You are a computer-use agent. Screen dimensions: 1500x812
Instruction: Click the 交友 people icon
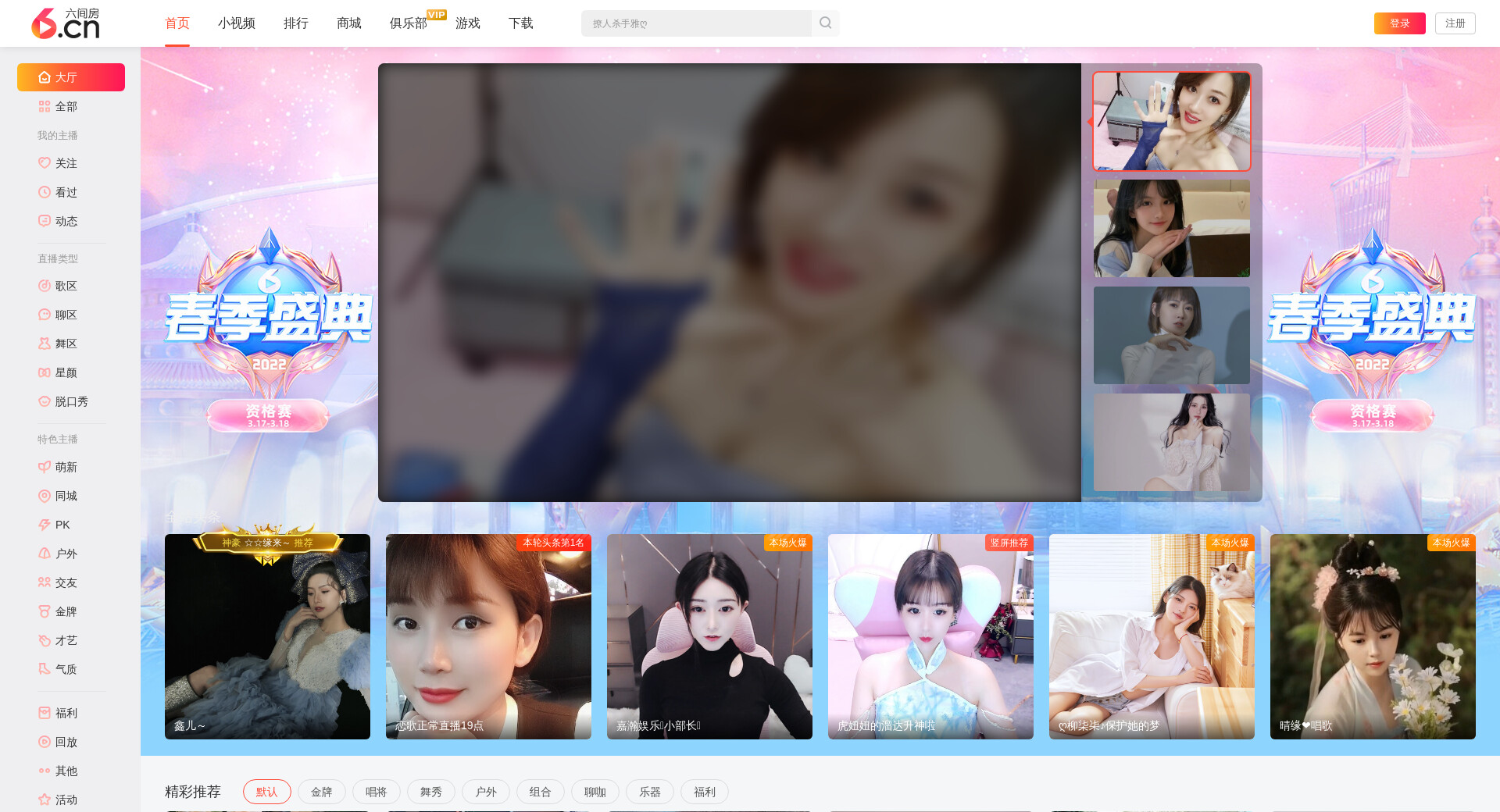[45, 582]
